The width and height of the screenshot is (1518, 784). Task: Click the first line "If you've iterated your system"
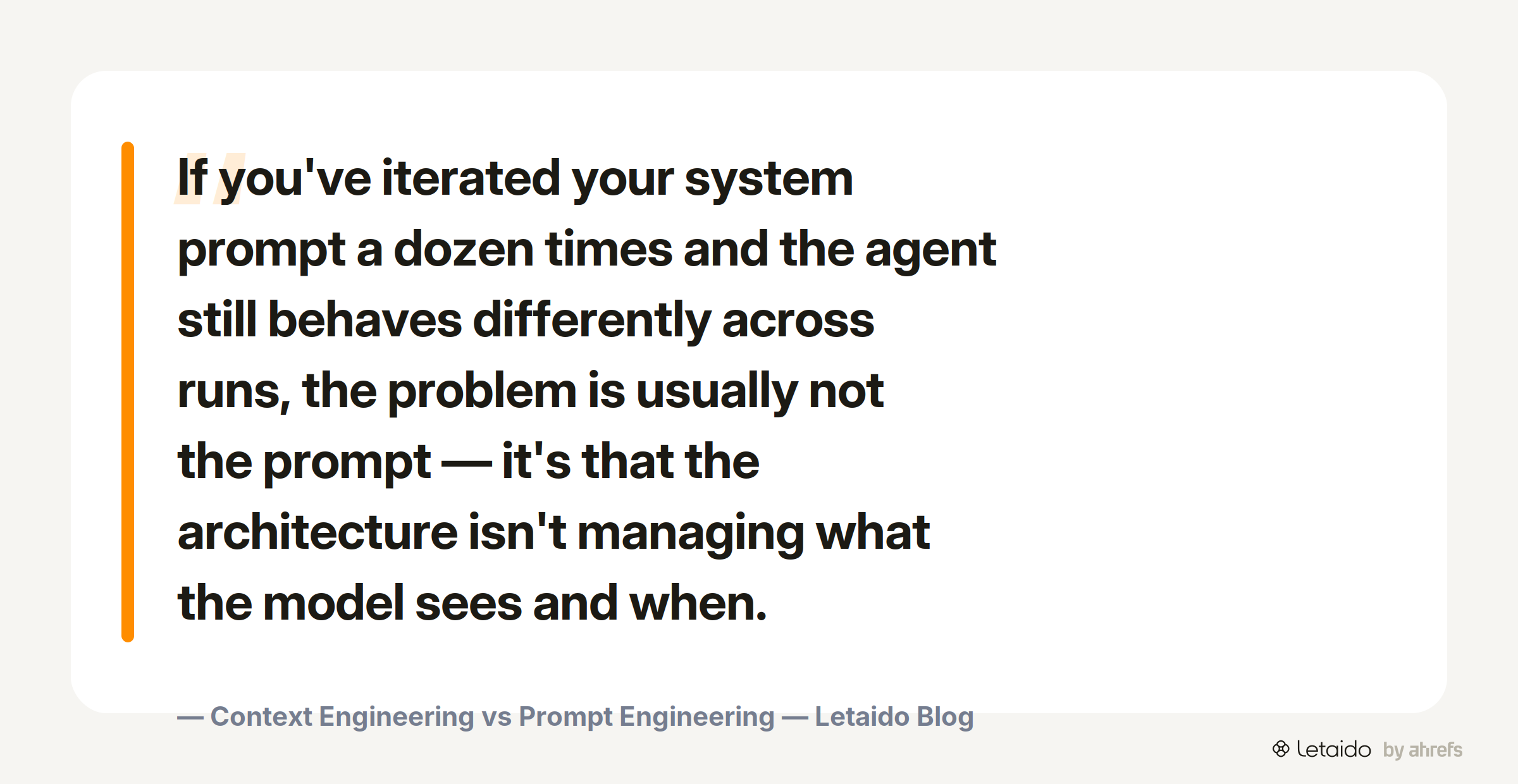pos(515,180)
